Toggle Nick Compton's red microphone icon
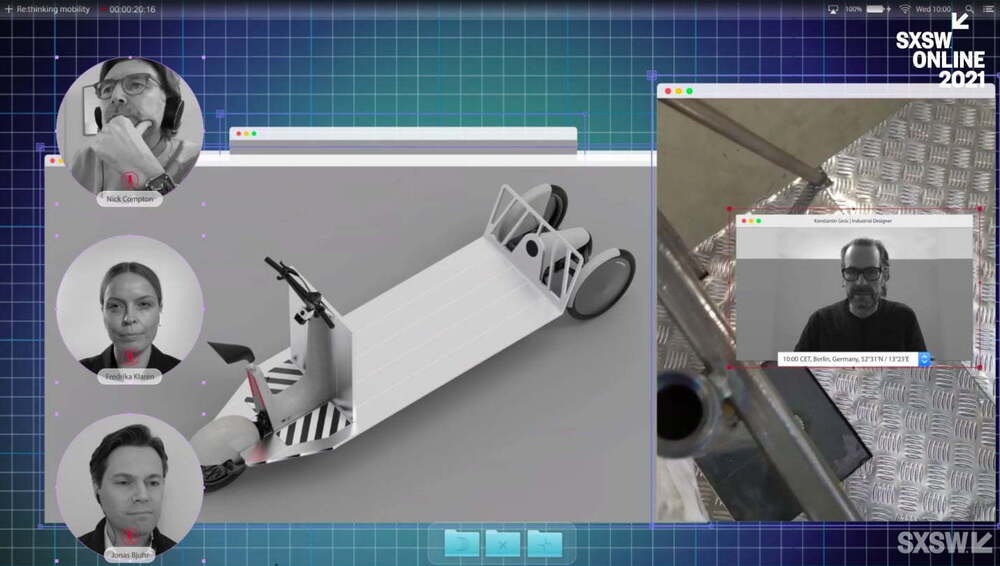Screen dimensions: 1000x566 click(x=129, y=180)
